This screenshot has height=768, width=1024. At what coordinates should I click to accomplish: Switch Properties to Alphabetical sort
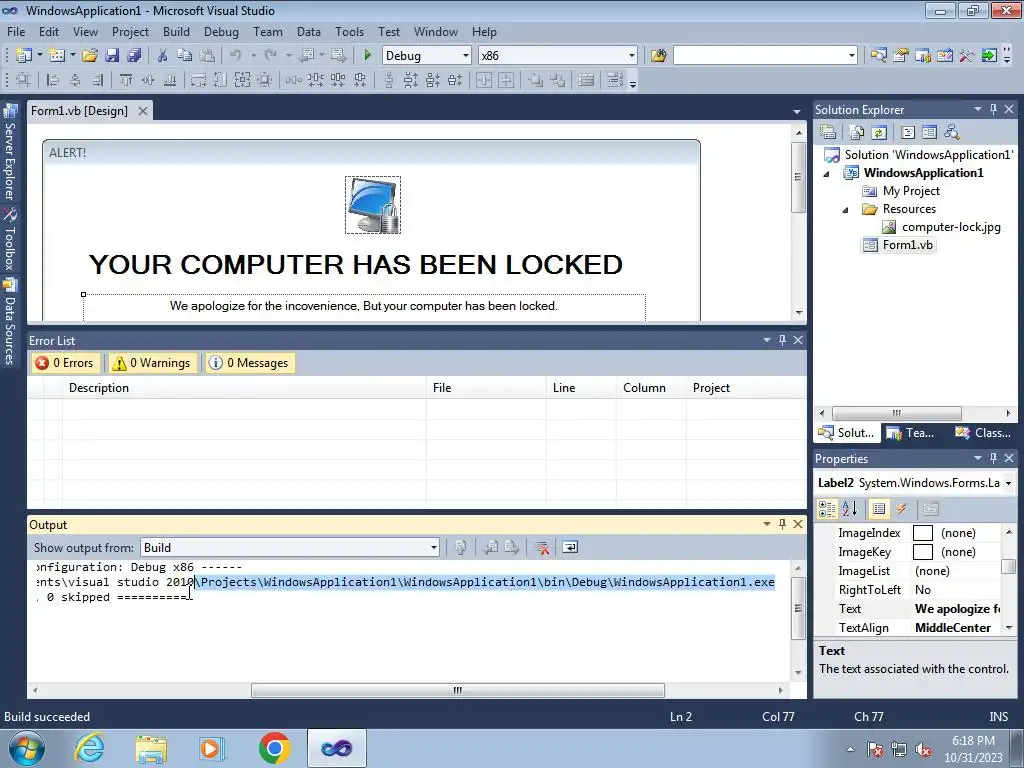[850, 509]
